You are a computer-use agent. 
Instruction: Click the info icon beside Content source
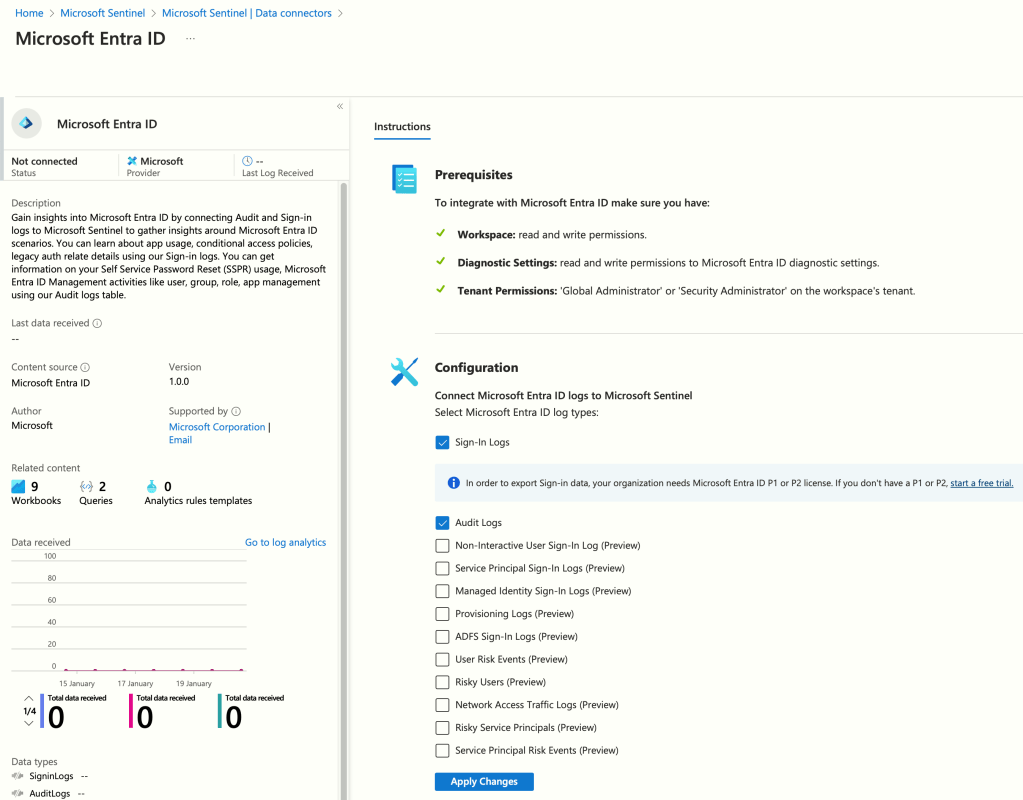click(x=85, y=367)
